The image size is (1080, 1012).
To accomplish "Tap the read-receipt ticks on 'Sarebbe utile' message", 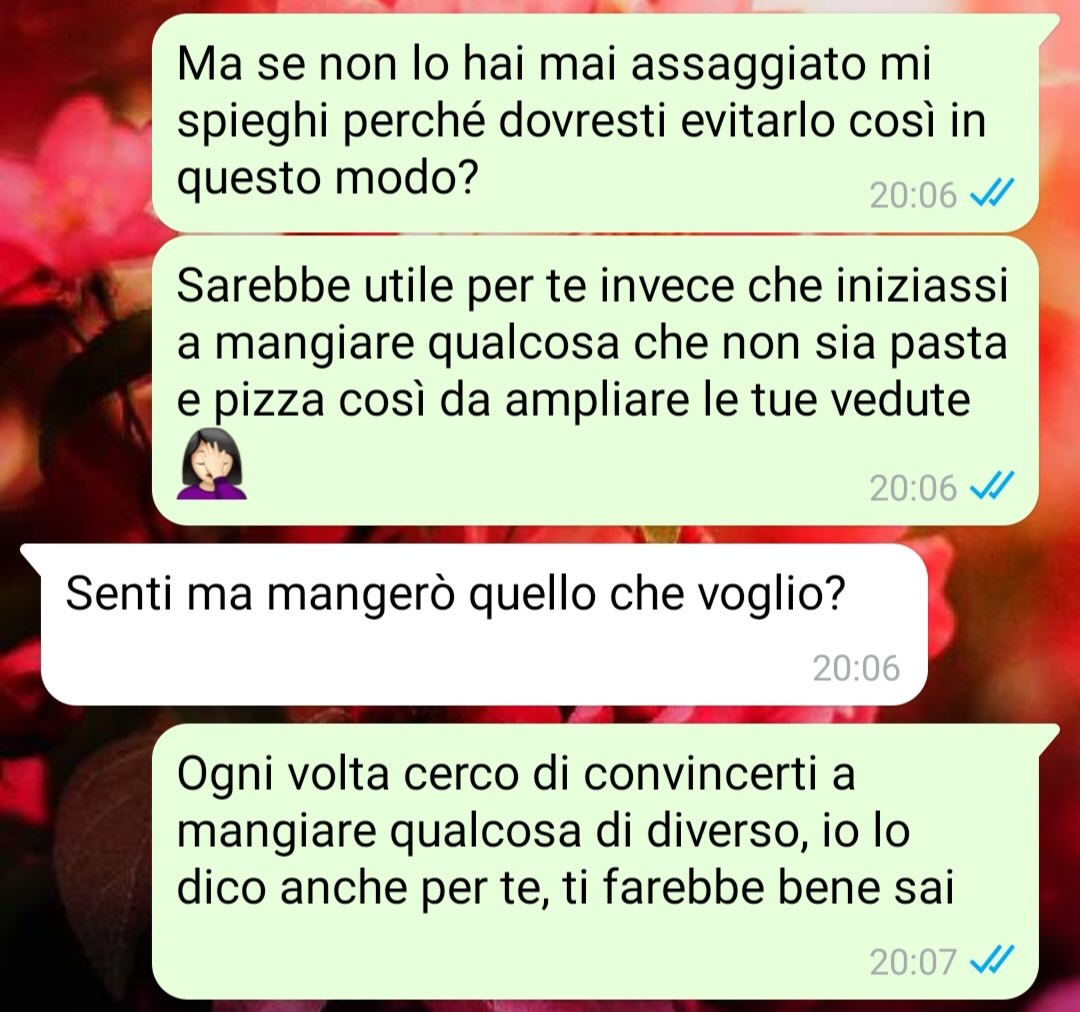I will 991,486.
